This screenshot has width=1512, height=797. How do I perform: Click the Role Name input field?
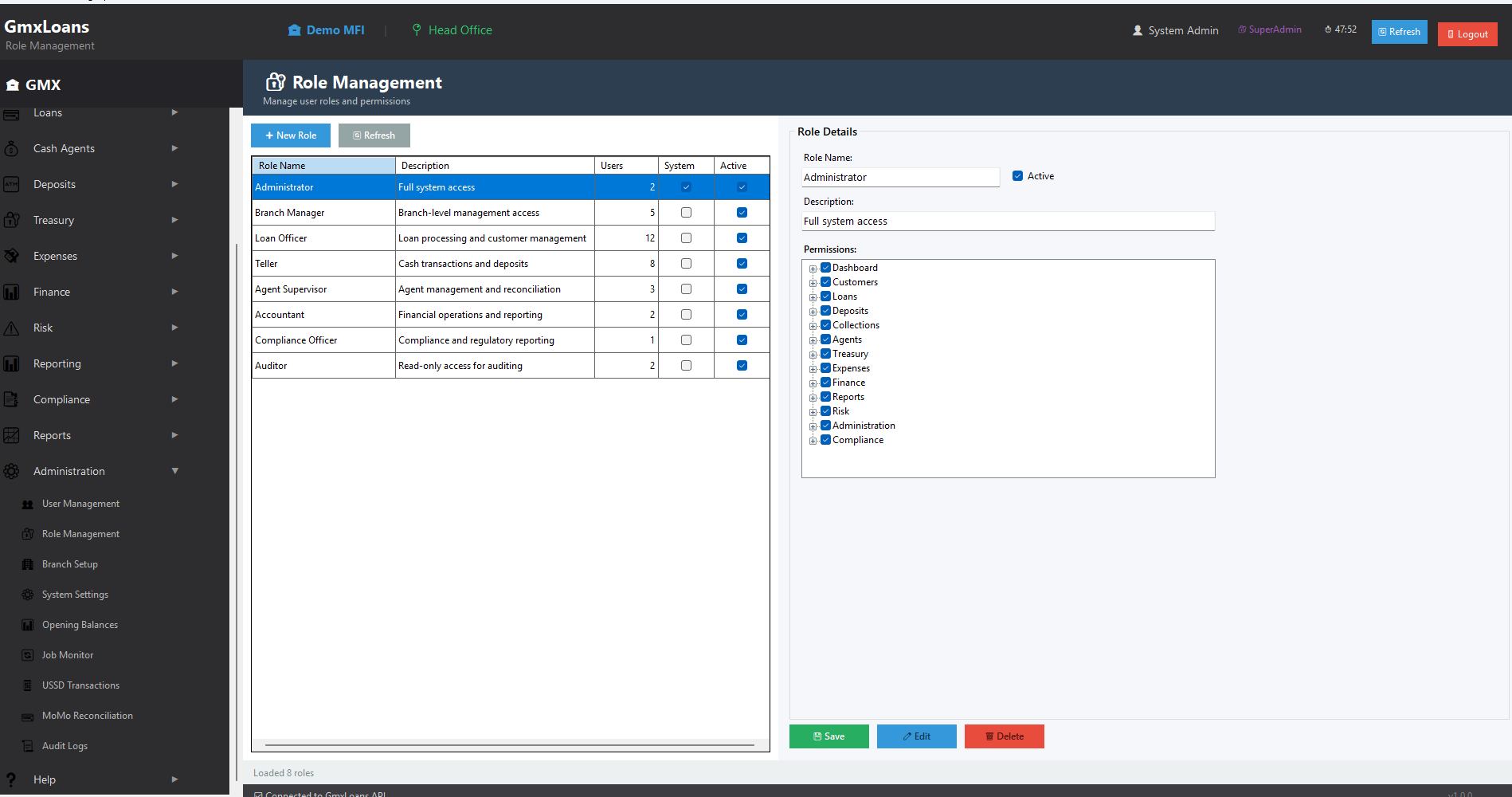tap(901, 177)
